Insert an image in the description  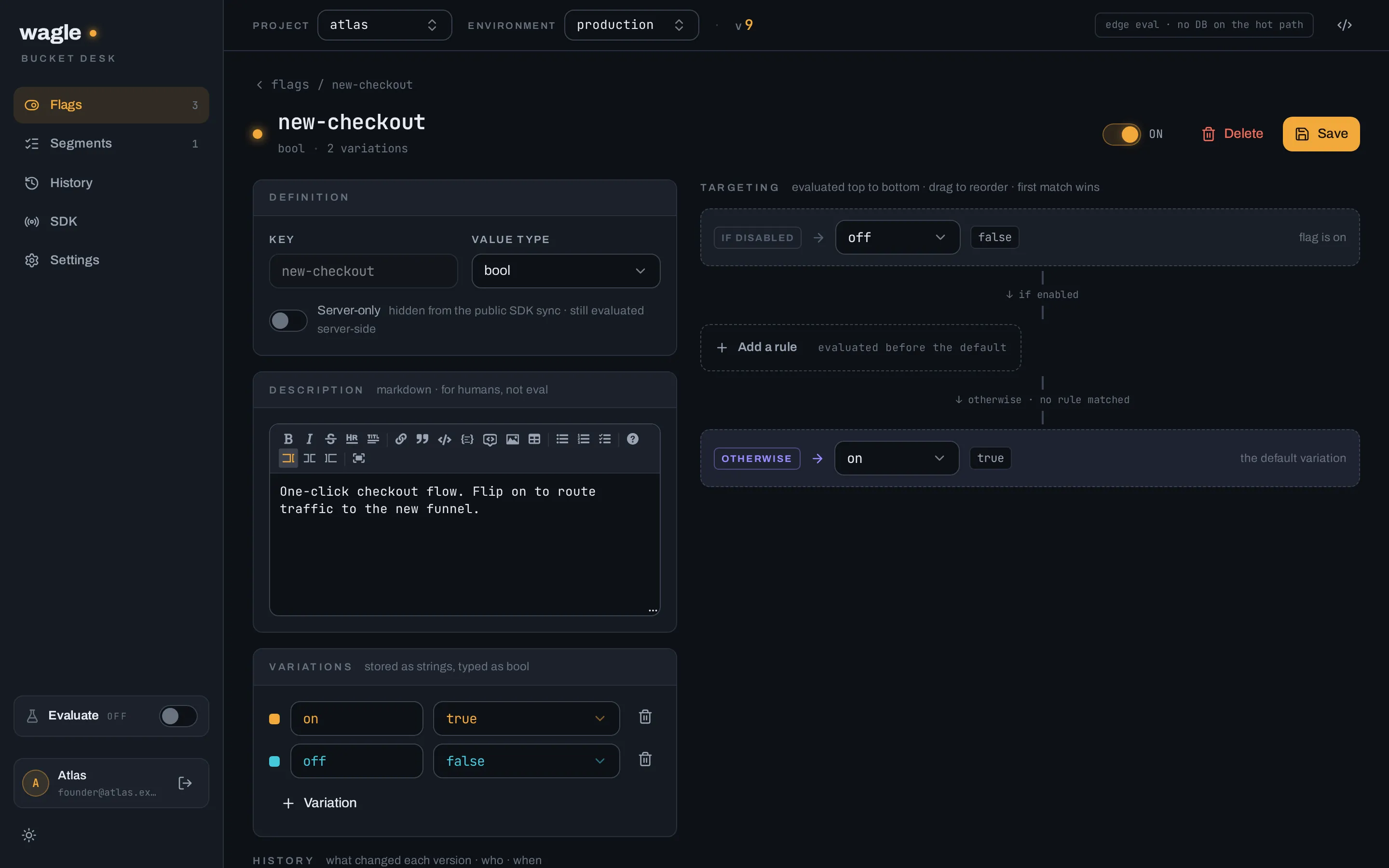point(513,439)
